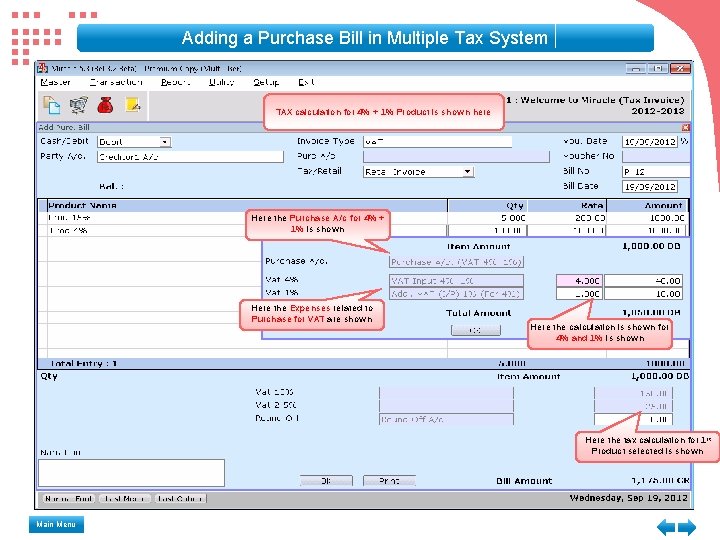Click the Print button
Viewport: 720px width, 540px height.
pos(389,481)
